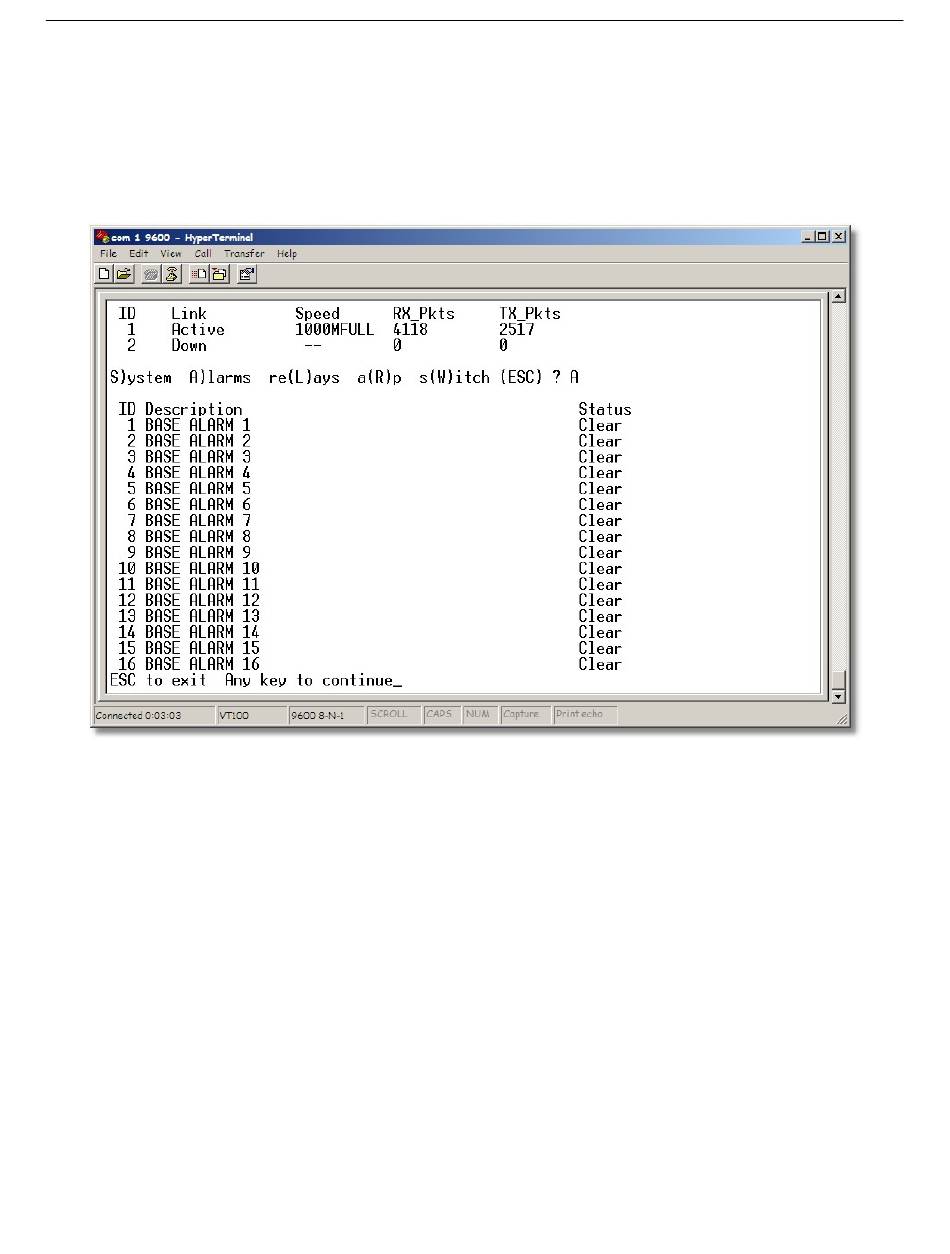Click the Capture status bar indicator
This screenshot has height=1254, width=950.
click(521, 715)
